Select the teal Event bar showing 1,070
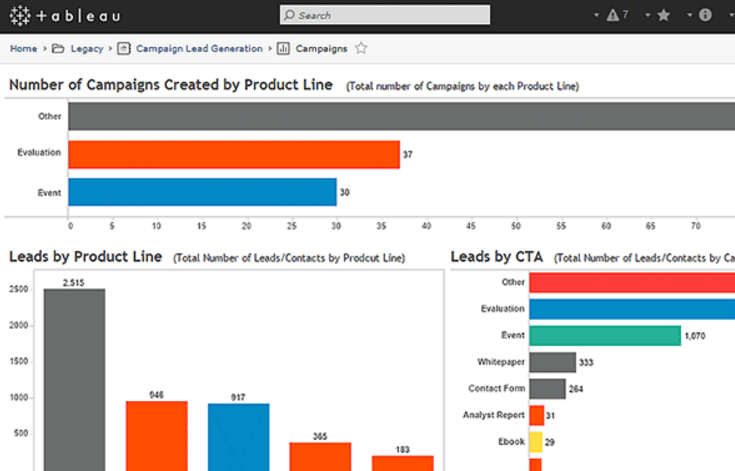 604,336
